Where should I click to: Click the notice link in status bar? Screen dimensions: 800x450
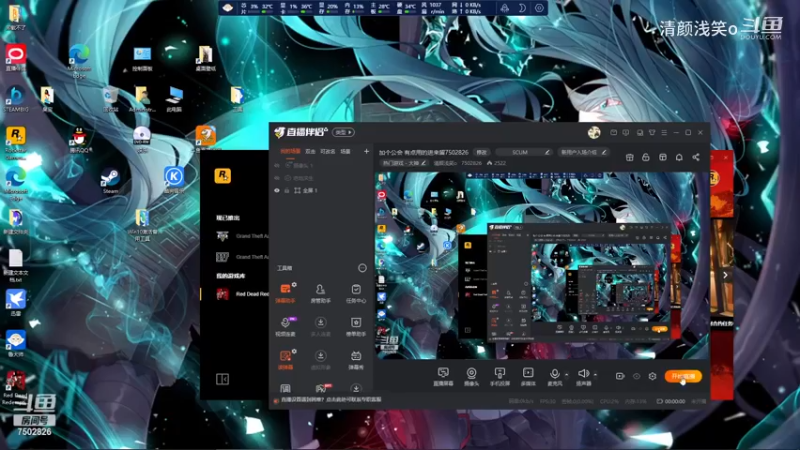(331, 399)
